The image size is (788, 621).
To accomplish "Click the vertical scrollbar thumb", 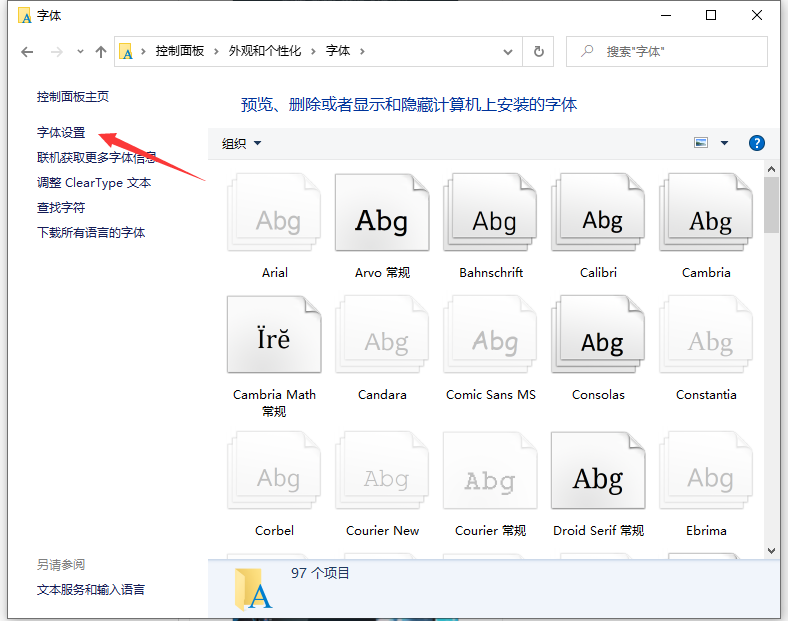I will pyautogui.click(x=771, y=205).
